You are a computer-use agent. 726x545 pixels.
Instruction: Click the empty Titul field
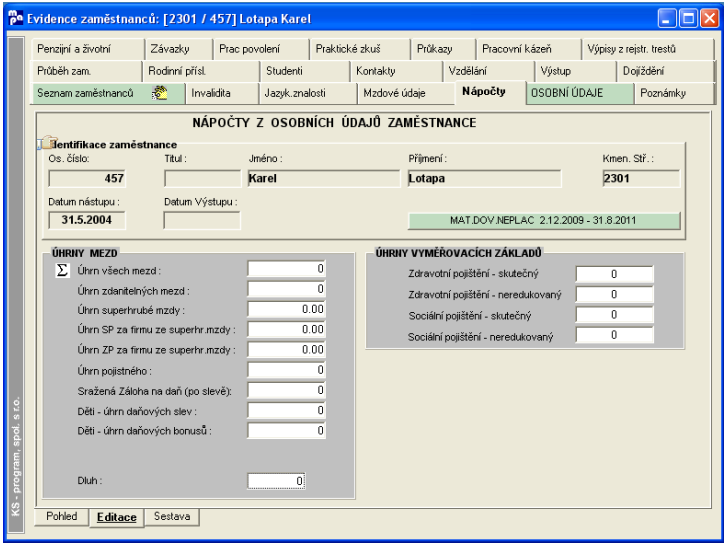click(202, 178)
